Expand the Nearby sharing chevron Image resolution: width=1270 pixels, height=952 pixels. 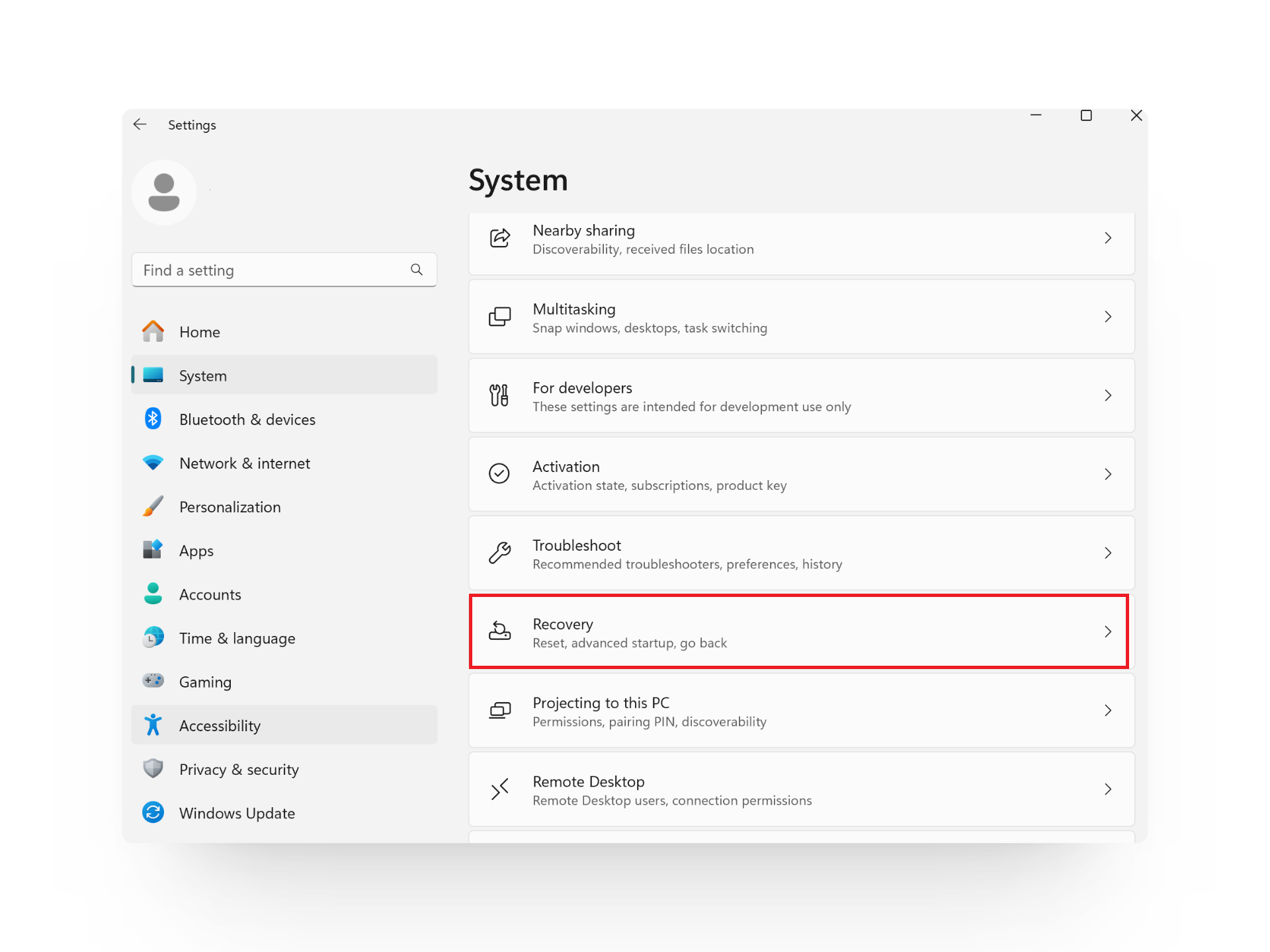tap(1108, 238)
